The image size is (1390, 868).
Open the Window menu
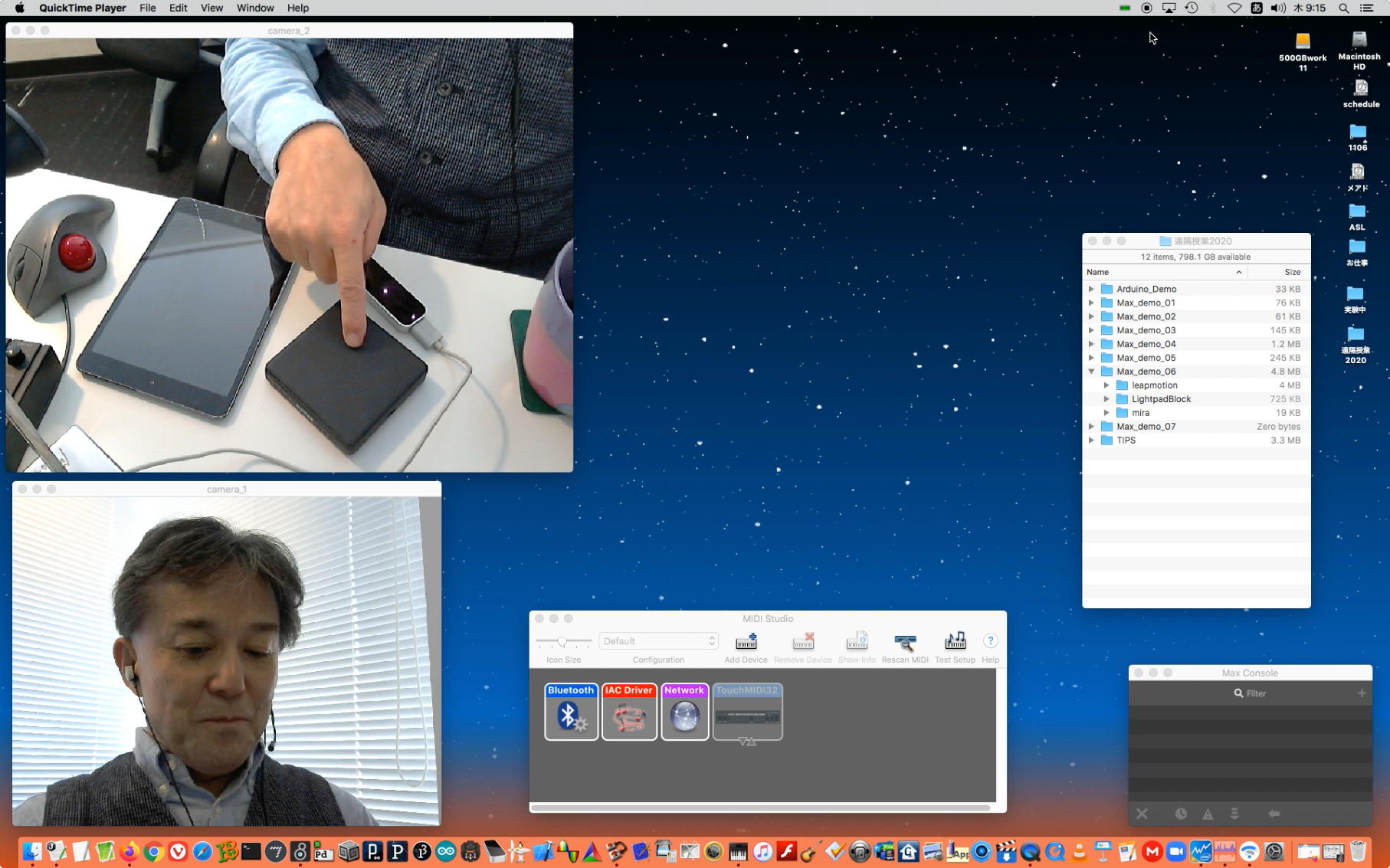[x=255, y=8]
